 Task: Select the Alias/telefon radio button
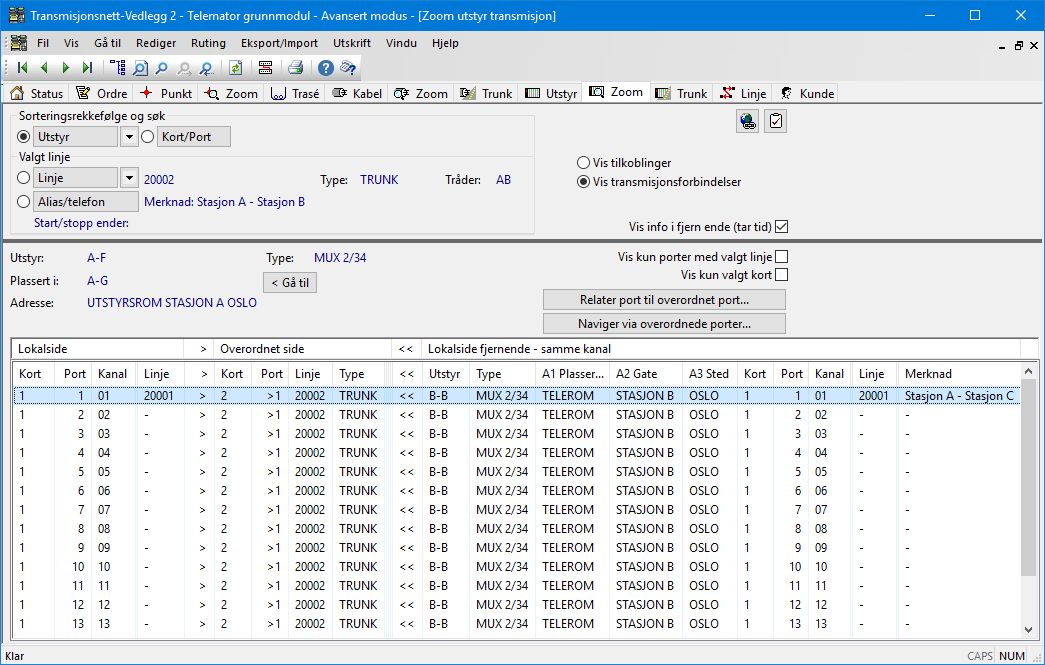24,201
